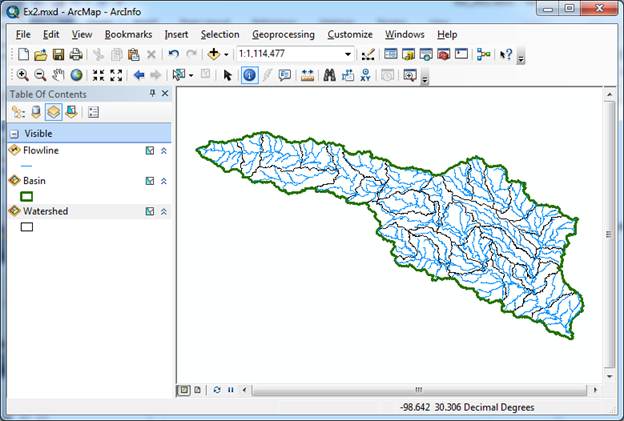Collapse the Visible group in contents
The width and height of the screenshot is (624, 421).
[x=15, y=133]
